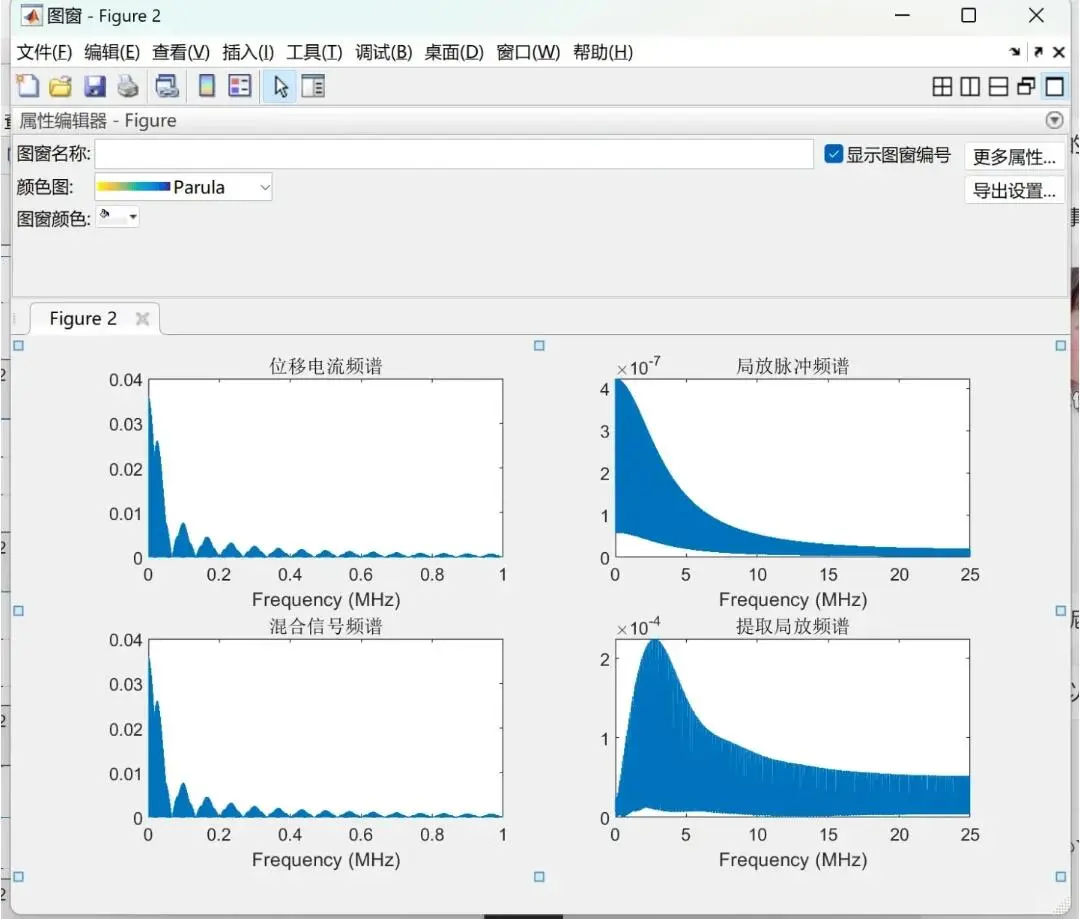This screenshot has height=919, width=1080.
Task: Select the arrow selection tool
Action: [x=280, y=86]
